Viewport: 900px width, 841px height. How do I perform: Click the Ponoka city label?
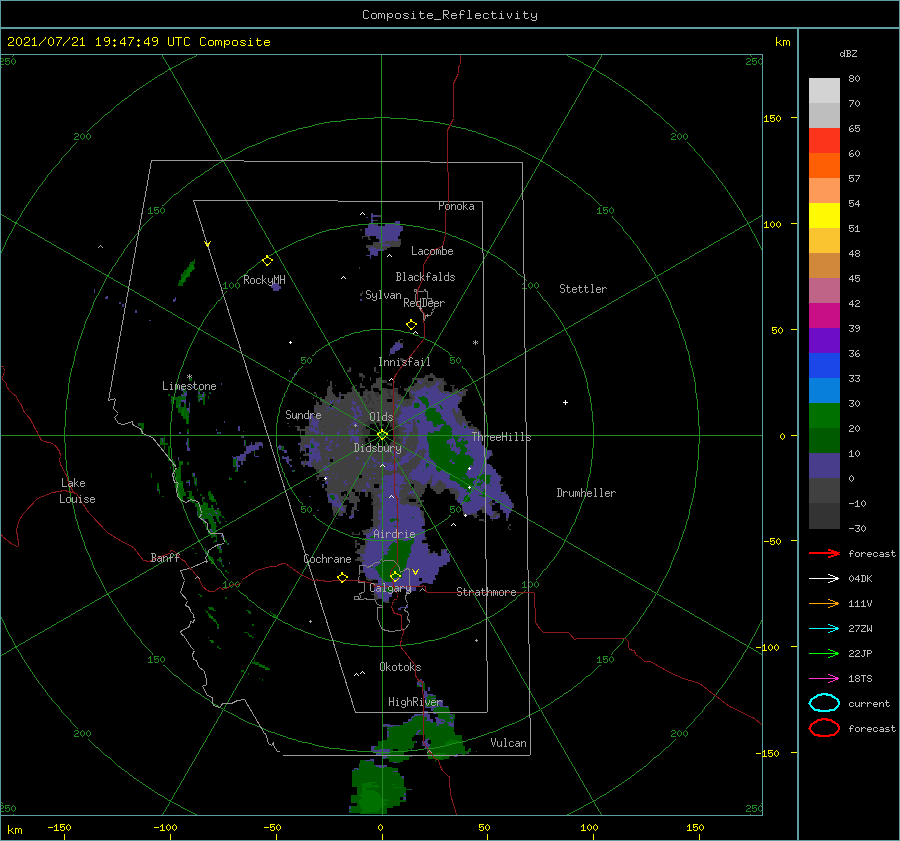click(456, 206)
